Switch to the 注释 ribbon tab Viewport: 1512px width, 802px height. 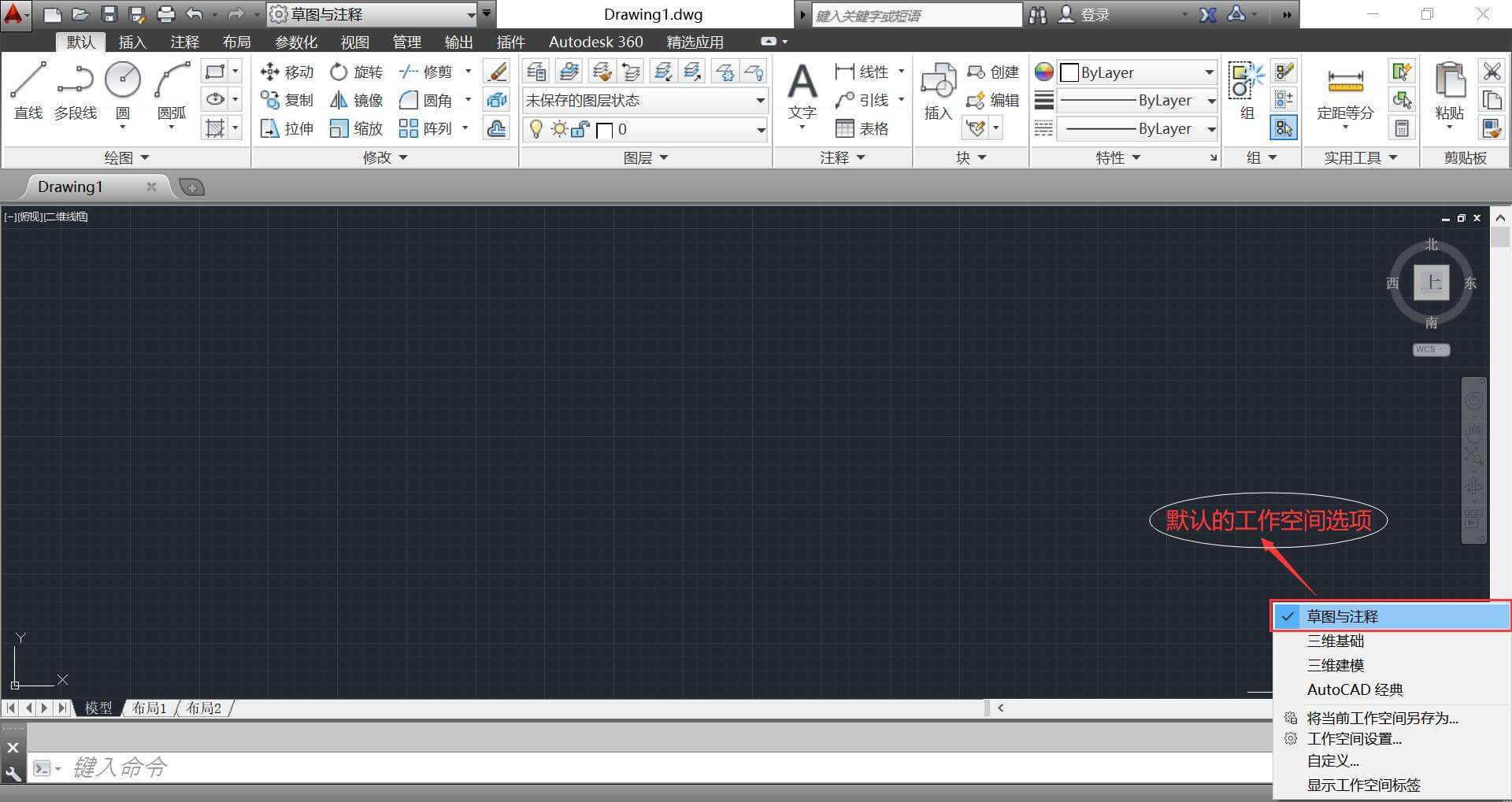185,42
